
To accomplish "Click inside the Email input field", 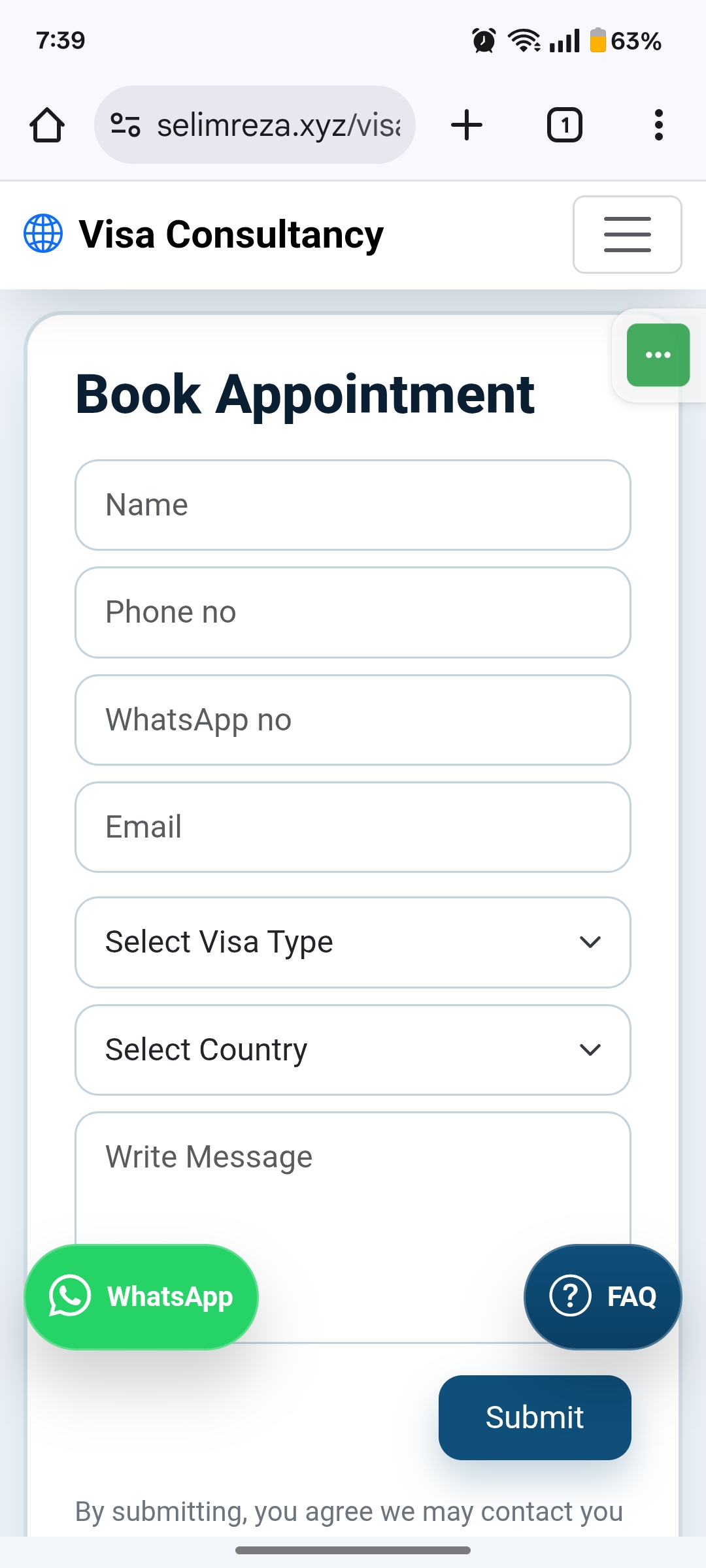I will pos(352,826).
